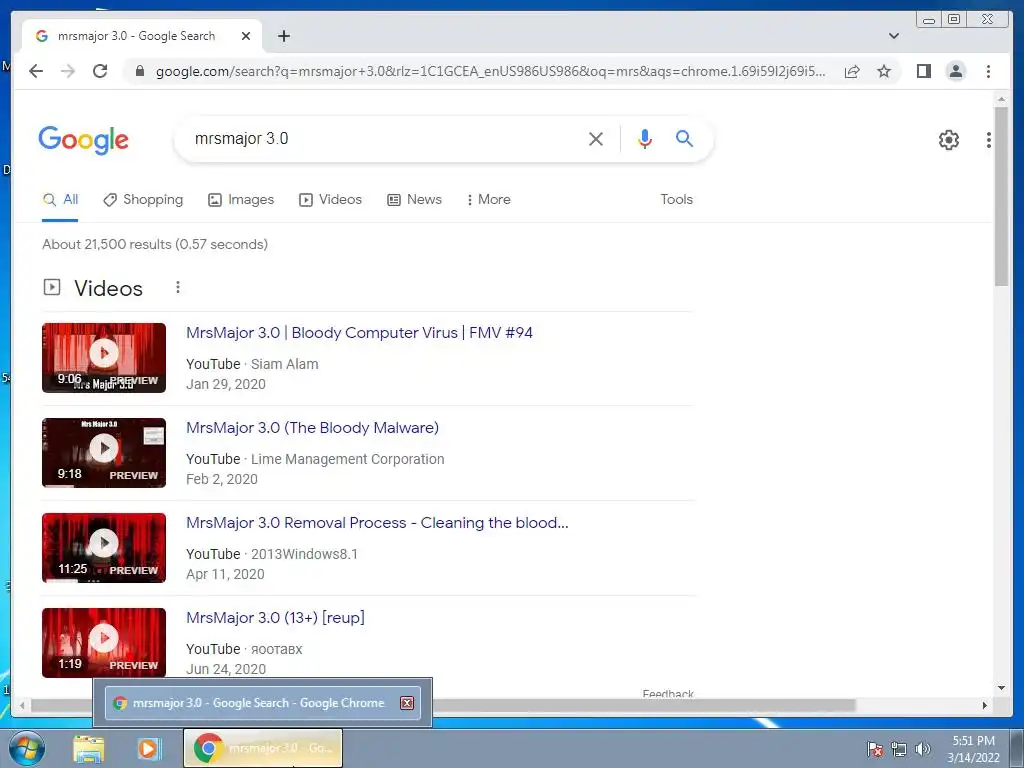The width and height of the screenshot is (1024, 768).
Task: Click the vertical scrollbar up arrow
Action: 1001,100
